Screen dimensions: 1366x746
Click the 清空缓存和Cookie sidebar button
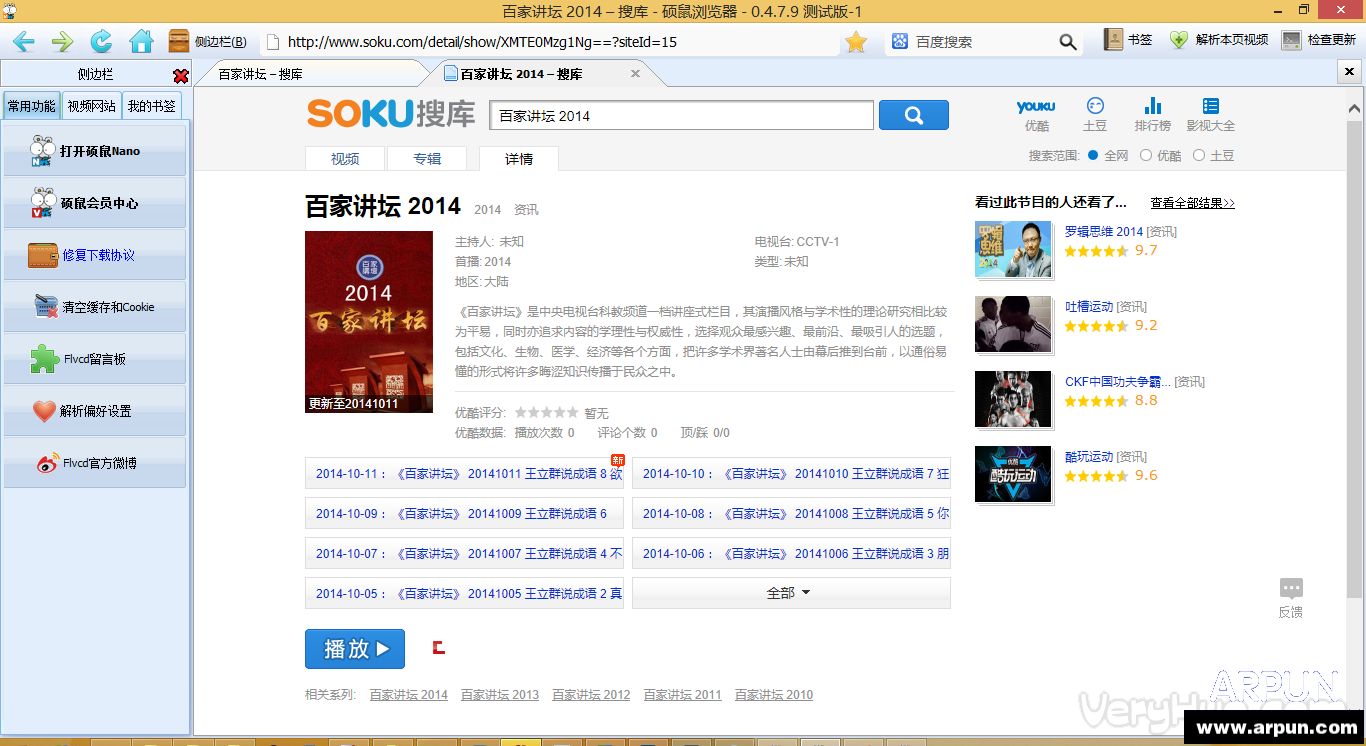(95, 307)
